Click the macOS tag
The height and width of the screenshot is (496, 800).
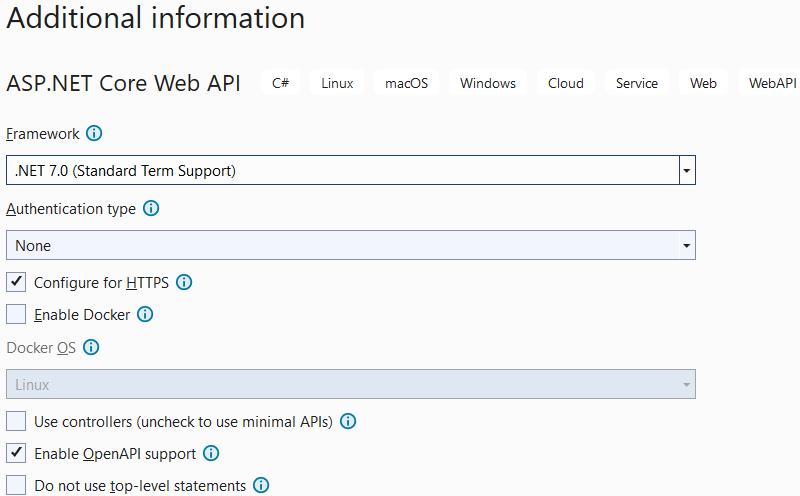click(x=407, y=83)
